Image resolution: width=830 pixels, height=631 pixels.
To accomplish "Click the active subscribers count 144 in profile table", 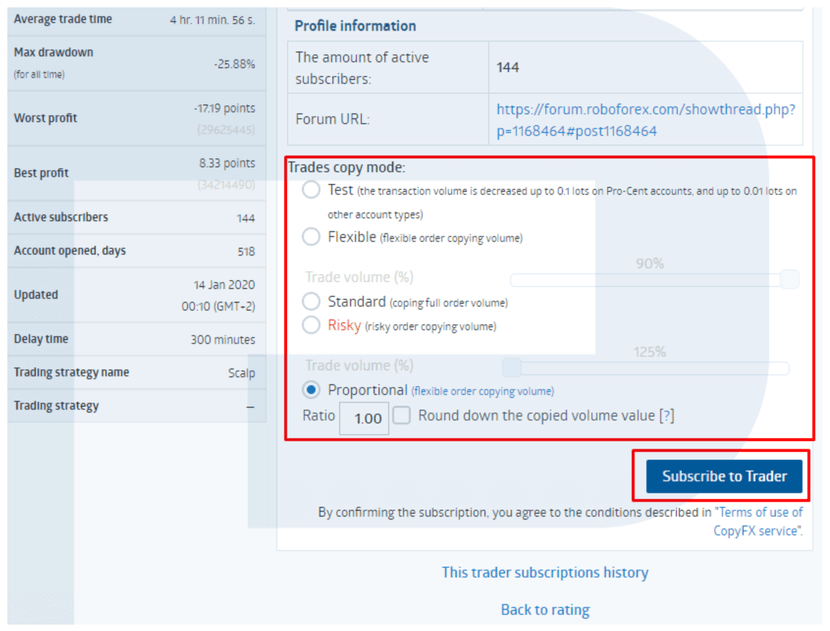I will (508, 67).
